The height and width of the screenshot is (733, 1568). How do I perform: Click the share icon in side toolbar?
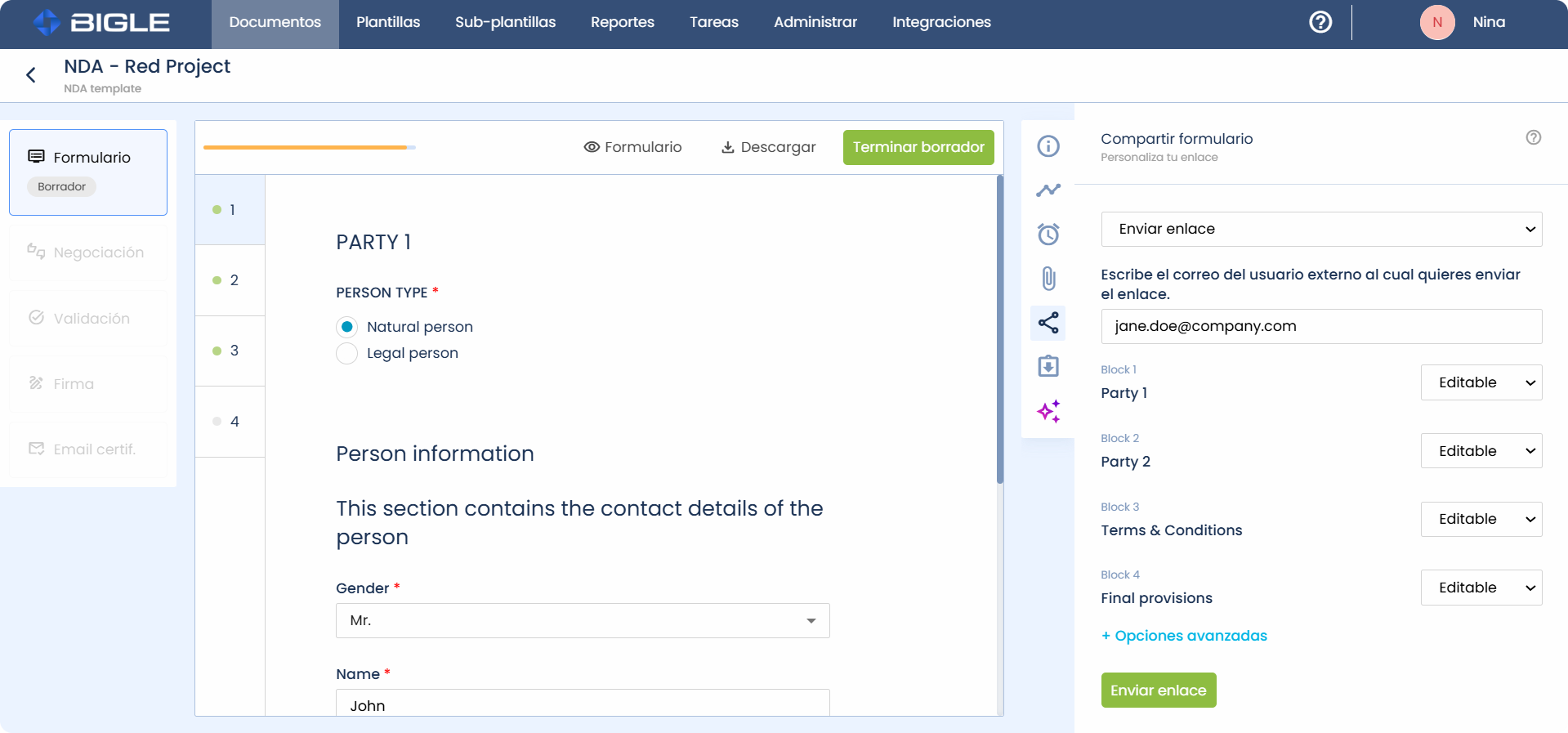point(1048,323)
